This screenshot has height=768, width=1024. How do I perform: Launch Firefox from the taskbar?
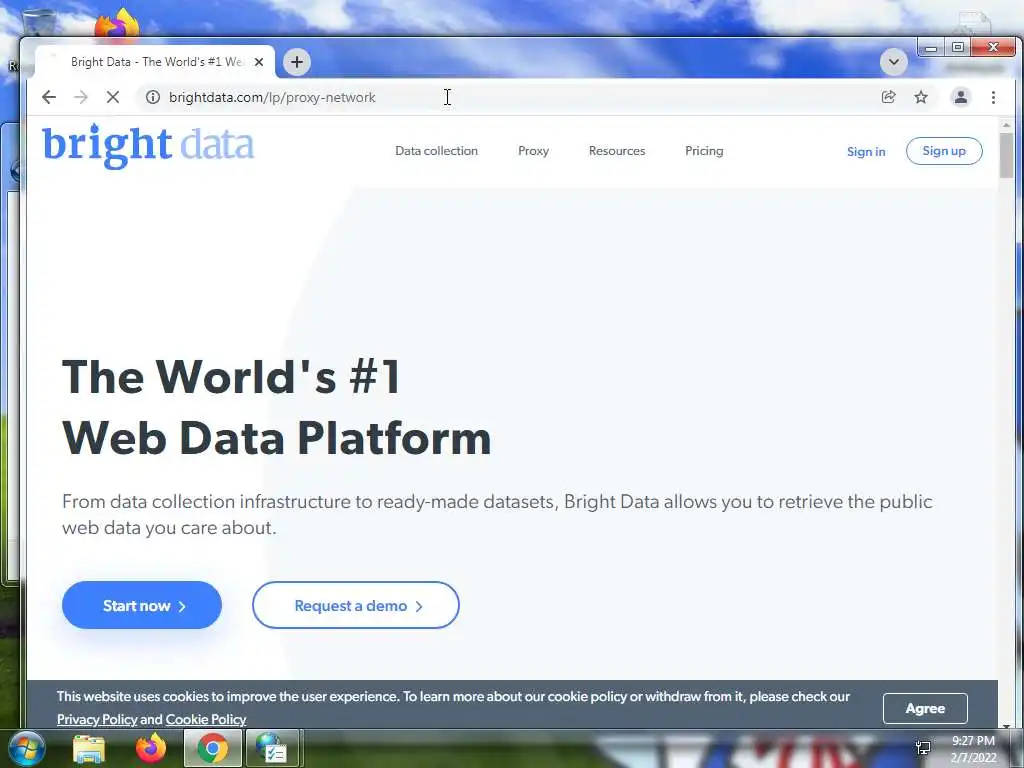tap(151, 749)
